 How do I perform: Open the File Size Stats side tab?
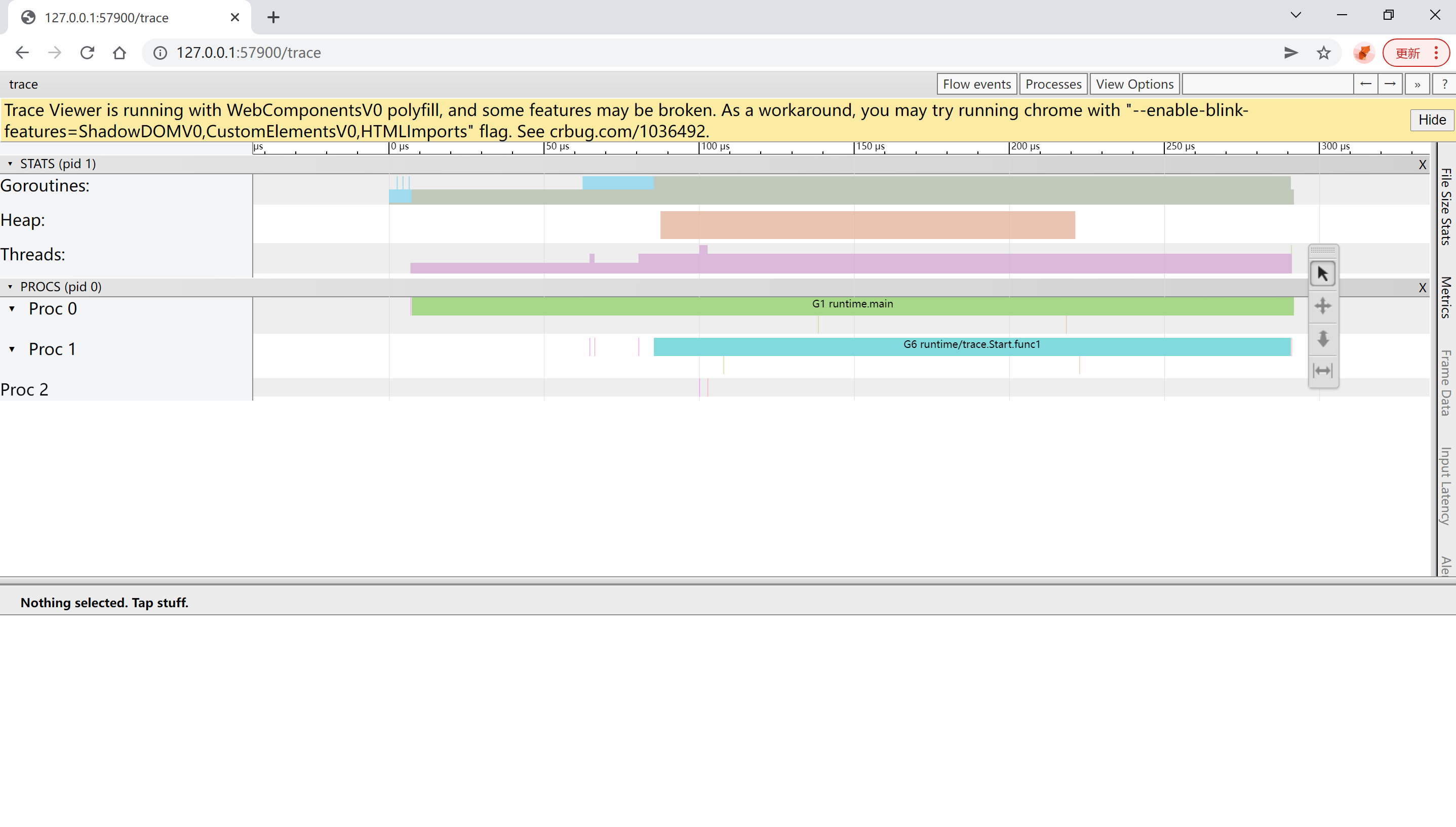(1446, 207)
